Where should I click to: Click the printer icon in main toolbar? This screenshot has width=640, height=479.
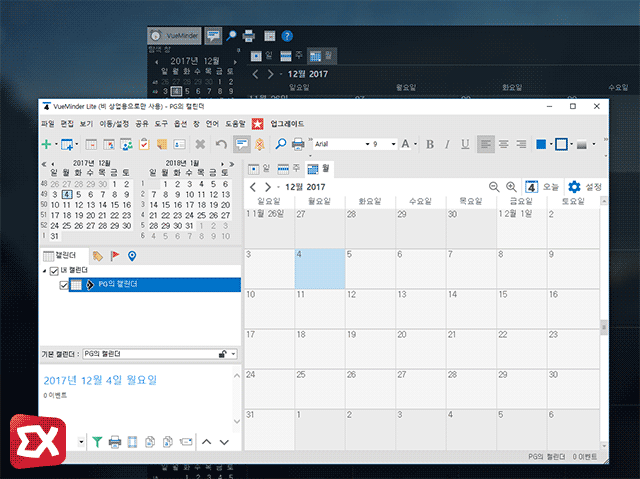coord(298,144)
